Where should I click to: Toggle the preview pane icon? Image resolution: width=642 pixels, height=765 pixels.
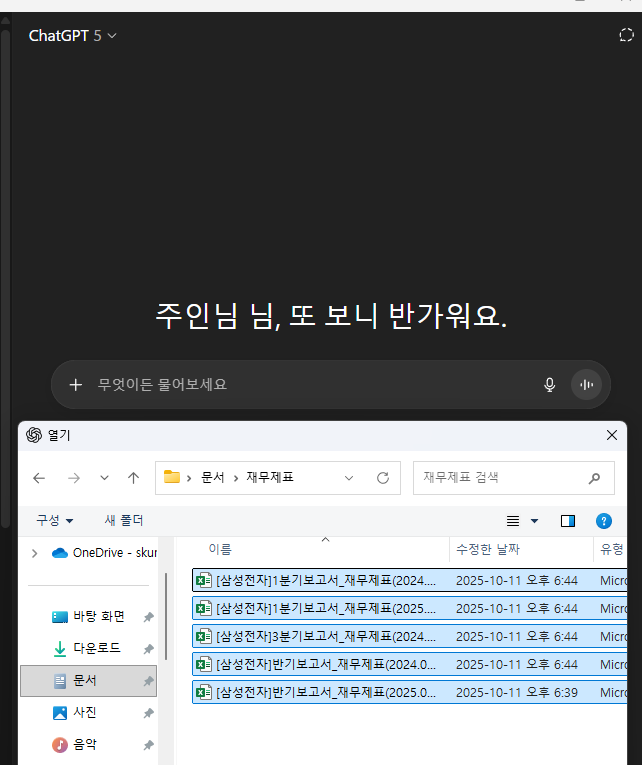point(567,521)
